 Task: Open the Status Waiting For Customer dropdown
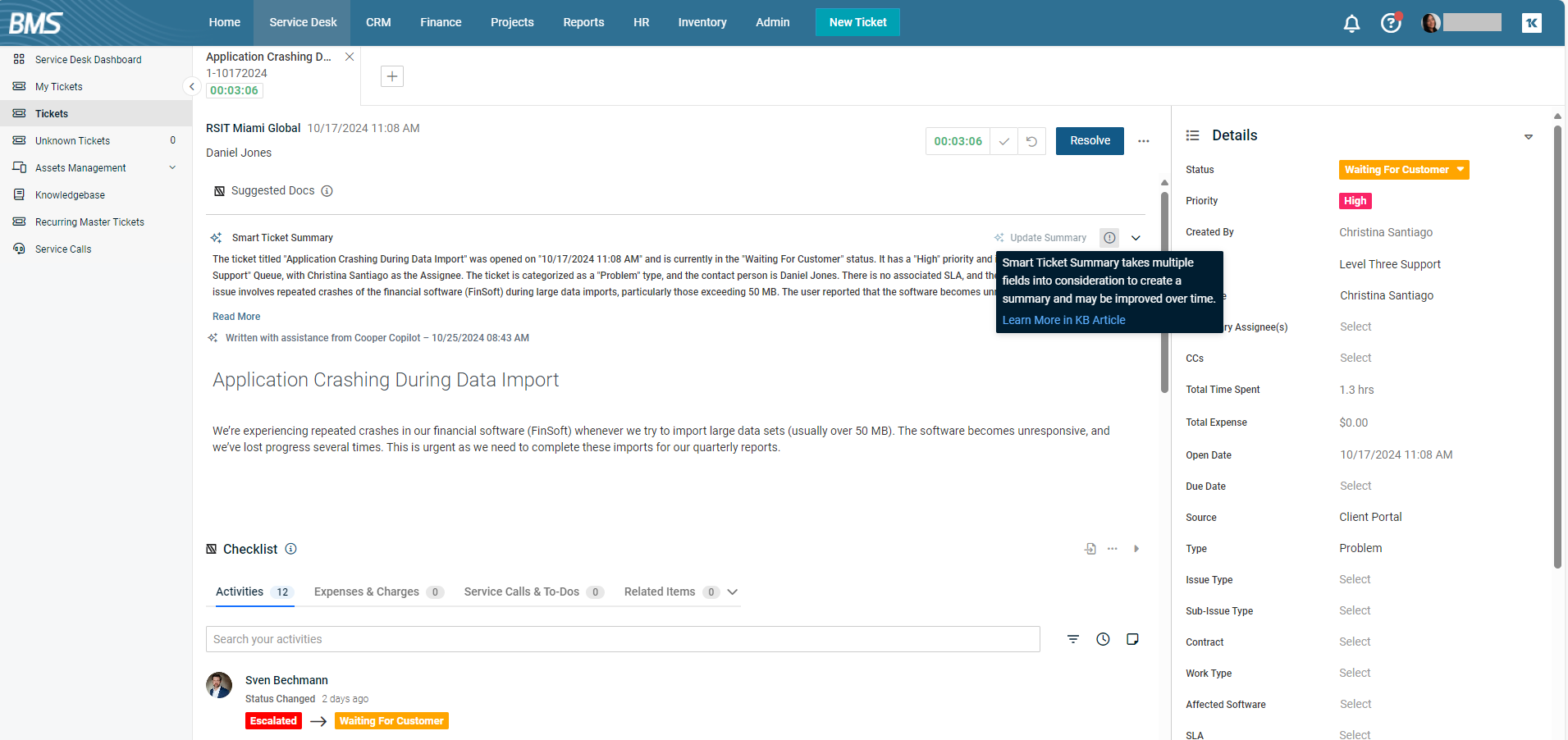(x=1403, y=170)
